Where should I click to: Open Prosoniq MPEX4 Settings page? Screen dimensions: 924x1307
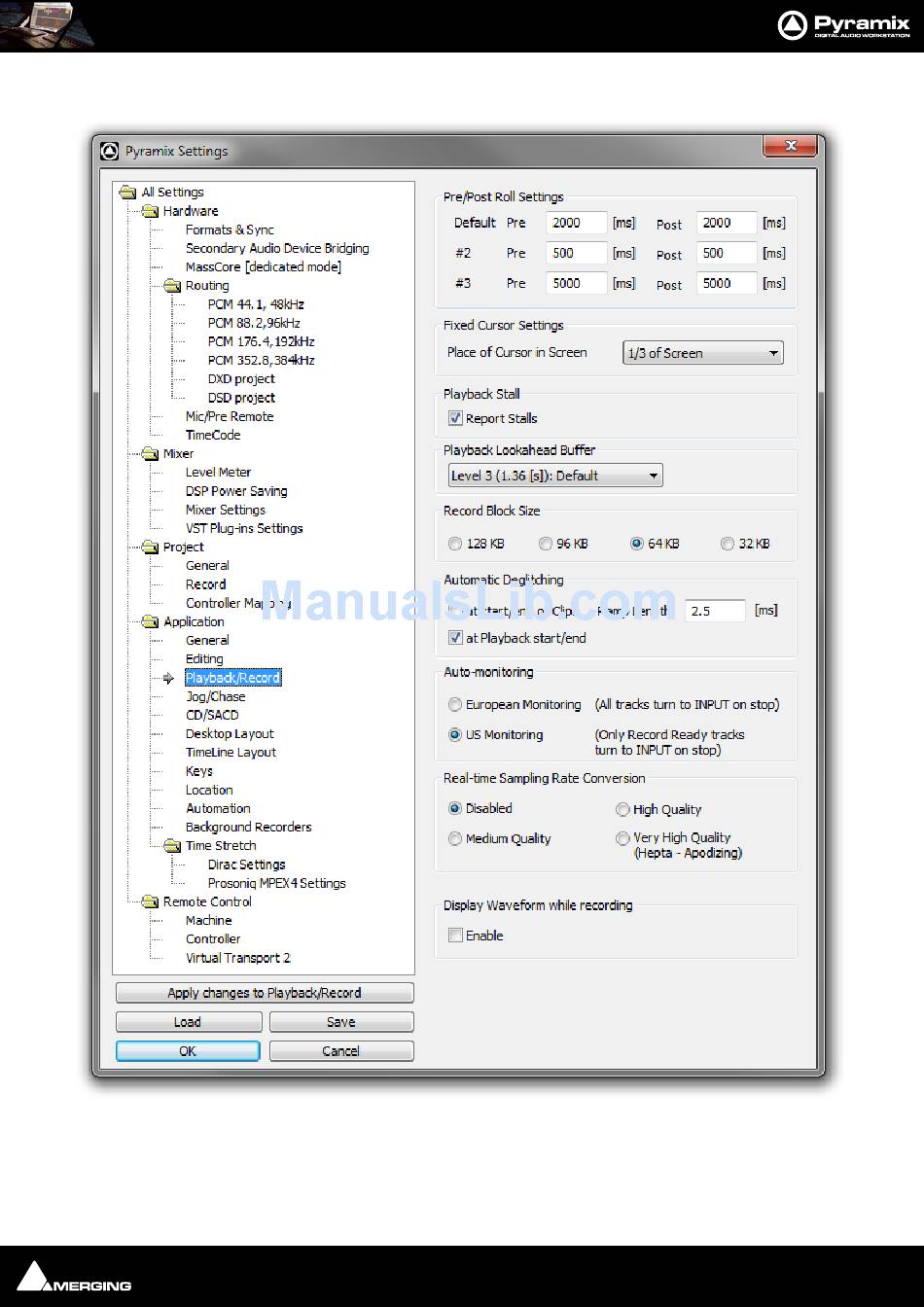[x=277, y=883]
